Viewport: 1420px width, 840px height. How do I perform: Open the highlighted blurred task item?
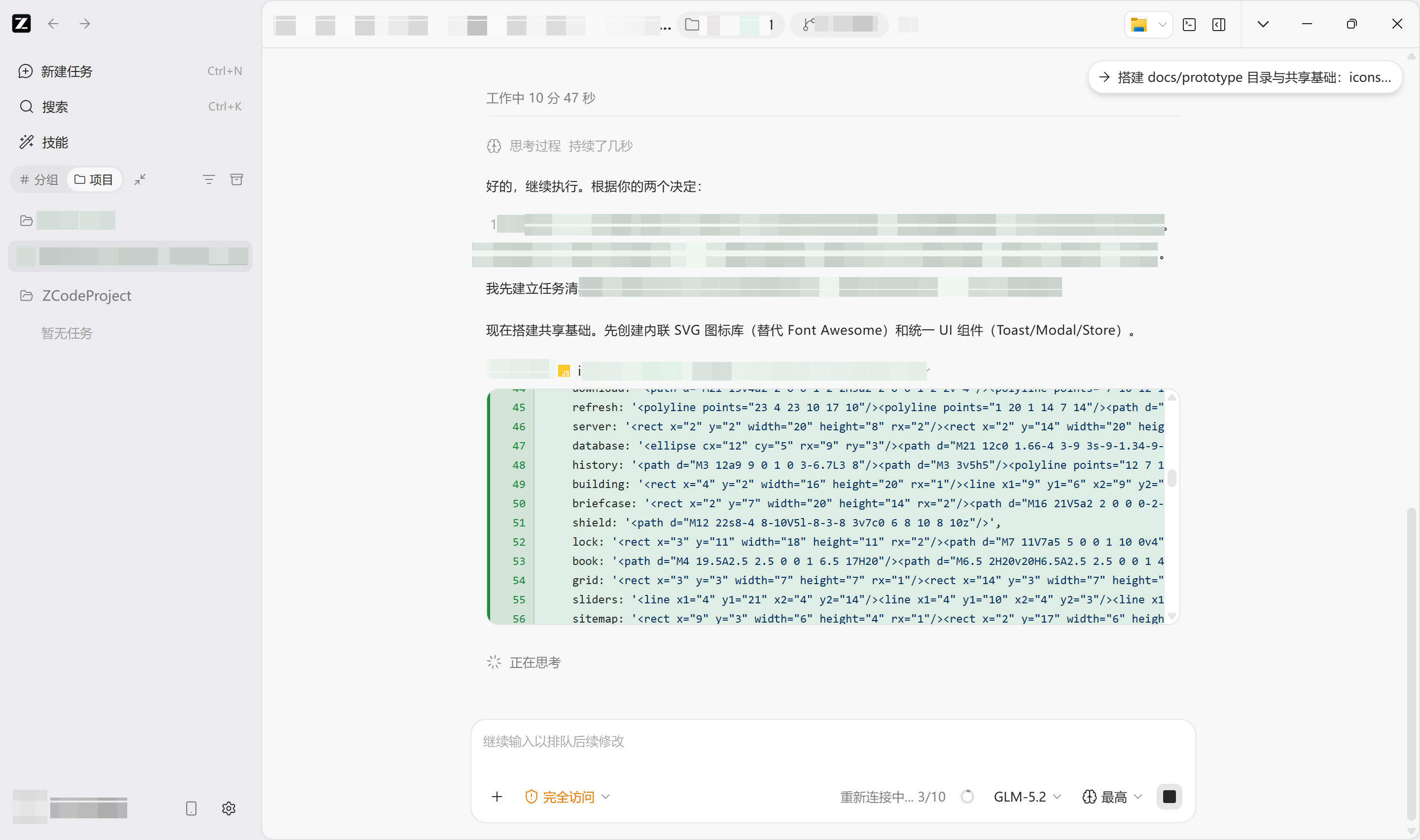point(130,256)
